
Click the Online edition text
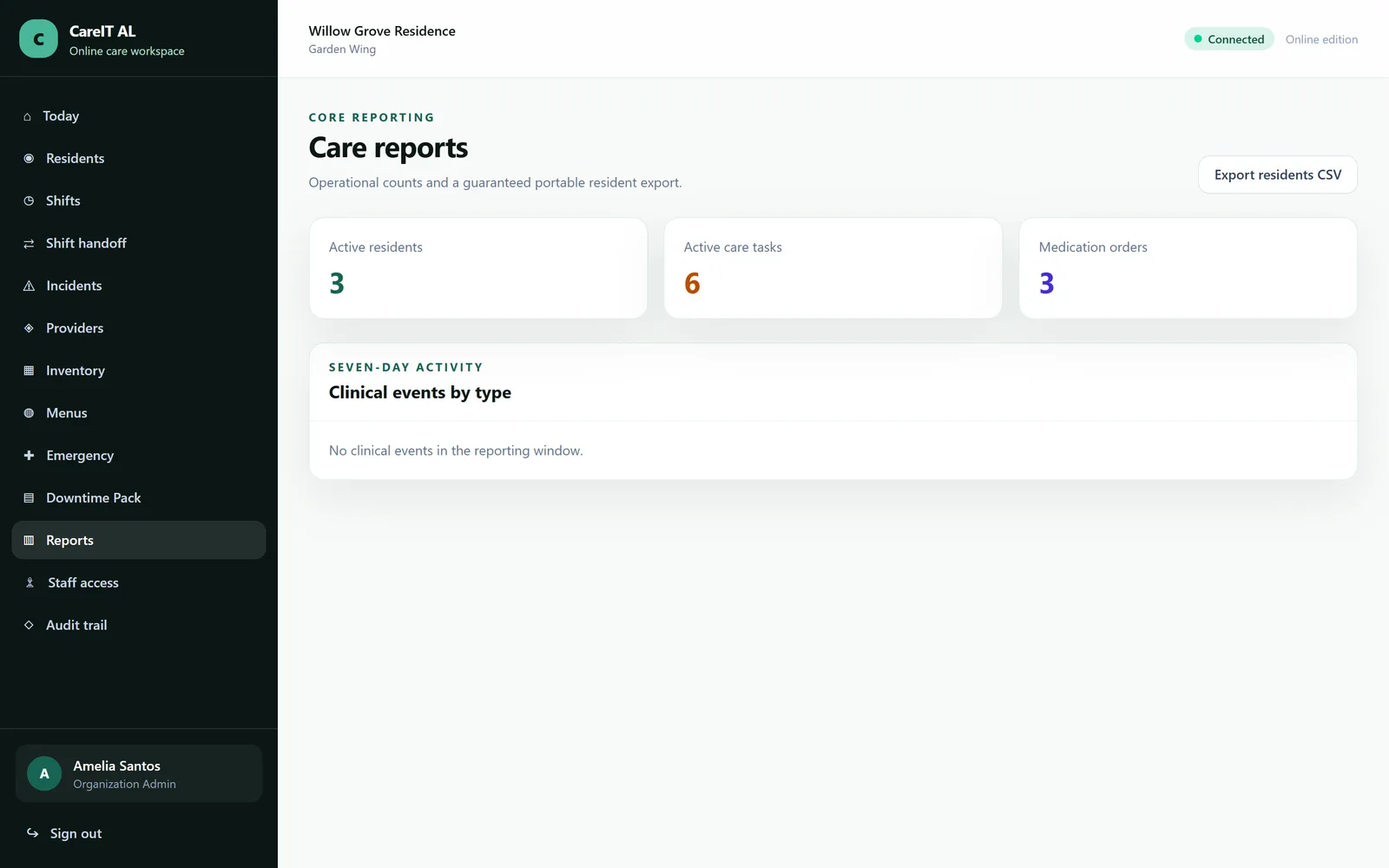(x=1321, y=40)
